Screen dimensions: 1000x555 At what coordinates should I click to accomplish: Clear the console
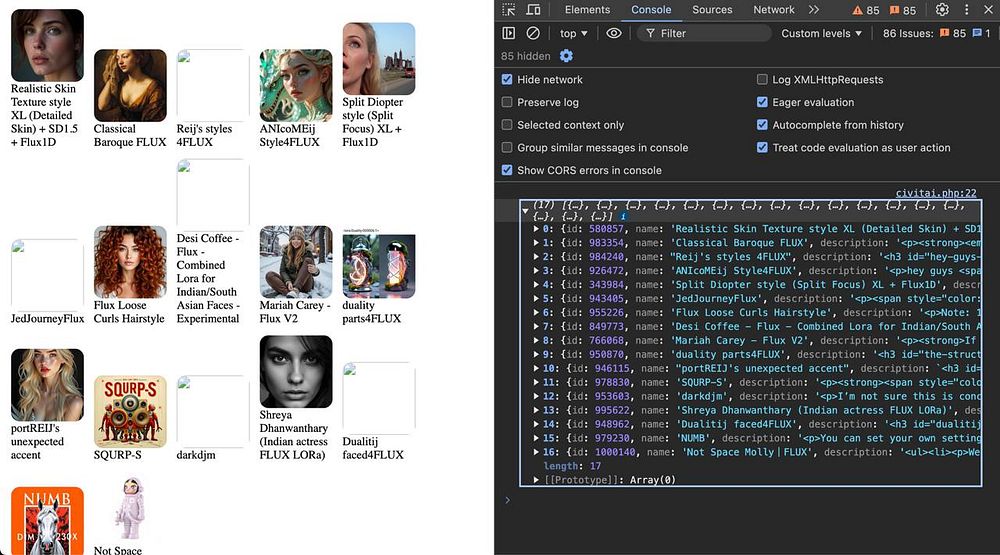pyautogui.click(x=533, y=33)
